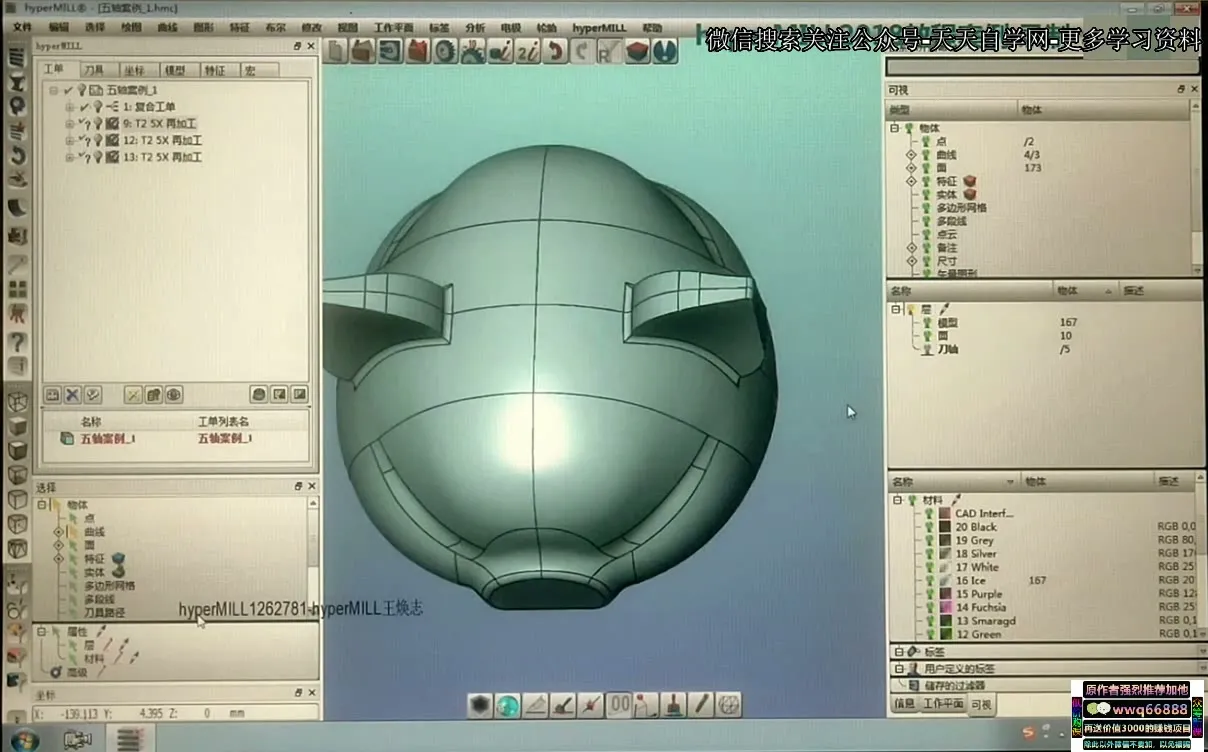Click the gear-shaped icon in top toolbar
Viewport: 1208px width, 752px height.
[x=446, y=51]
